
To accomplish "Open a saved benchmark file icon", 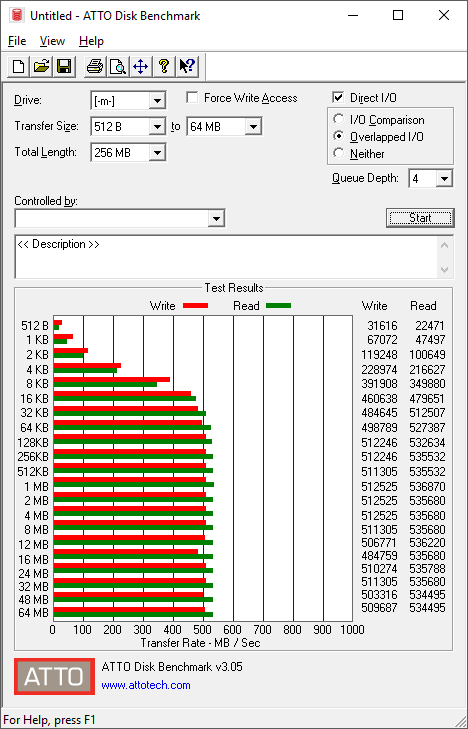I will click(x=41, y=66).
